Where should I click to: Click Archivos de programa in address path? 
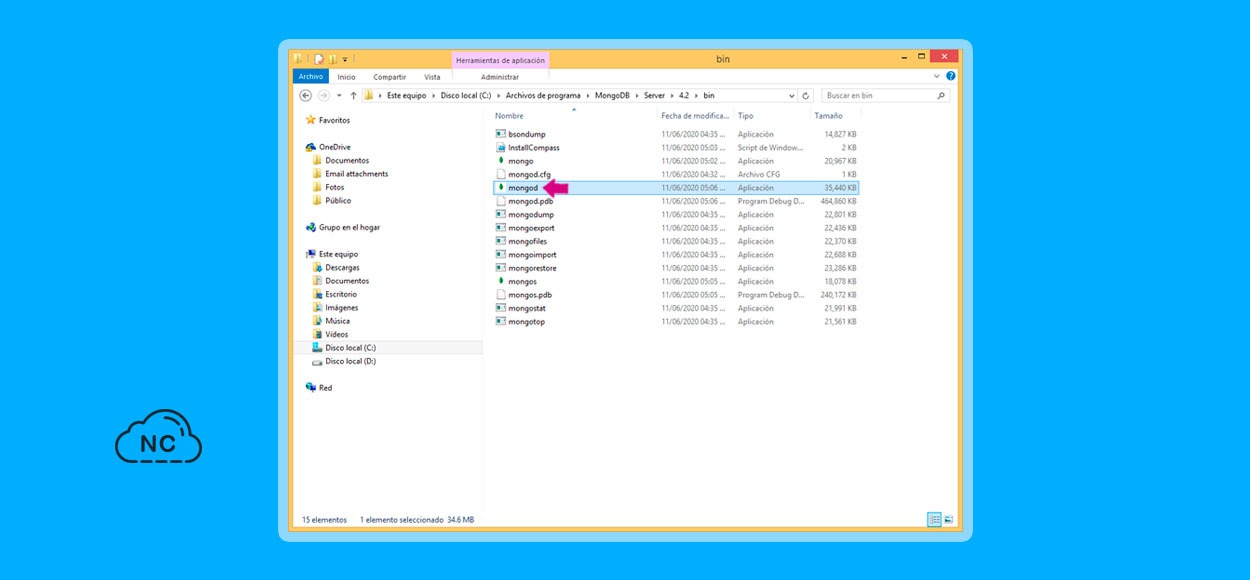click(x=543, y=96)
